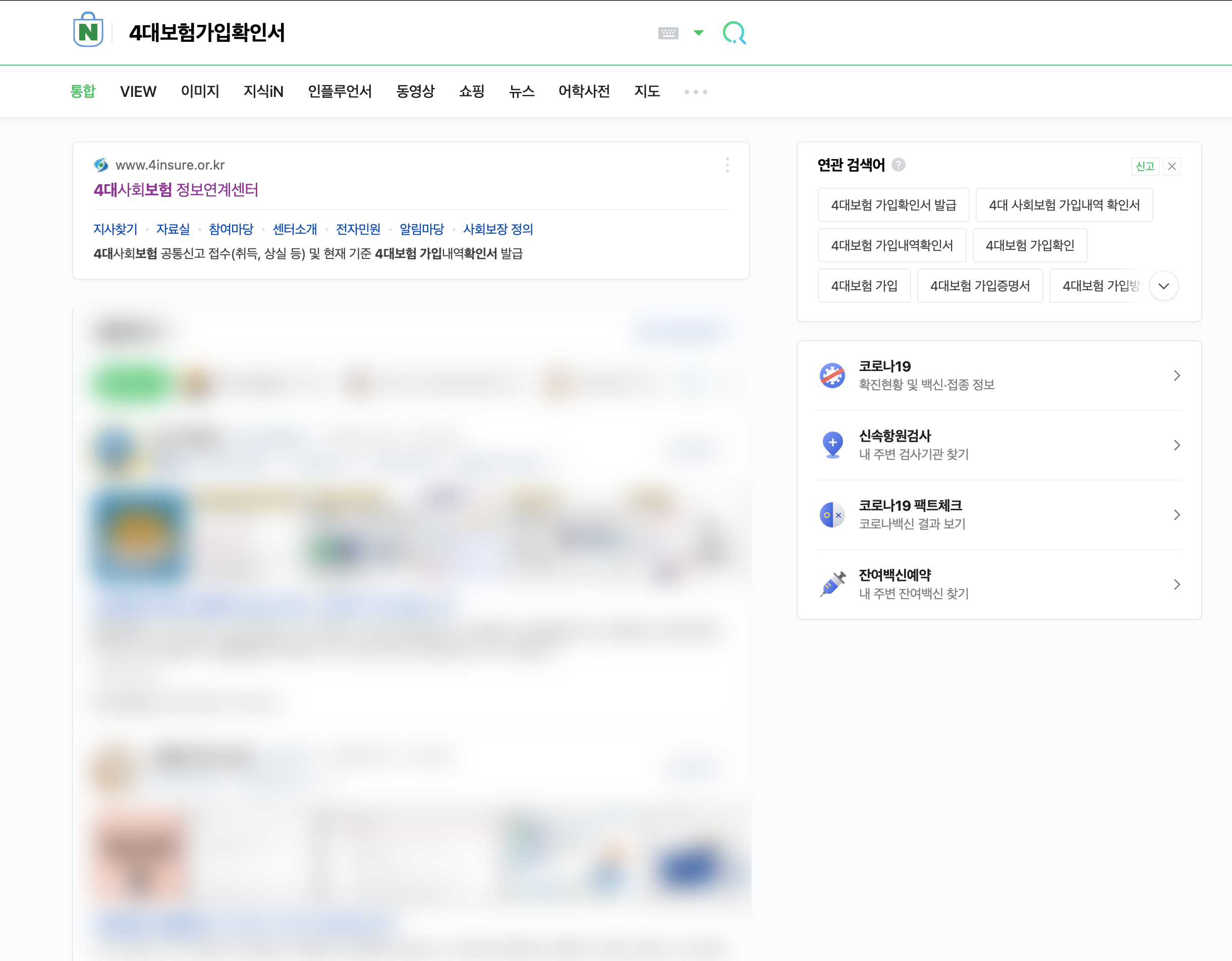This screenshot has width=1232, height=961.
Task: Show more tabs via three dots
Action: (696, 91)
